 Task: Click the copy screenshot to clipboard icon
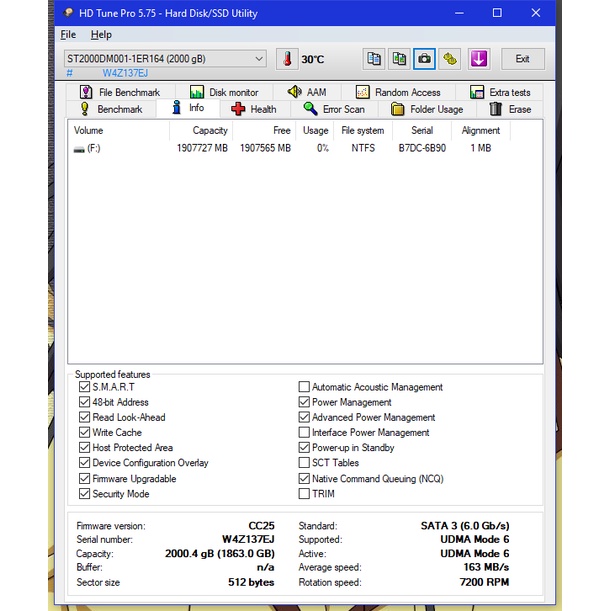tap(399, 59)
